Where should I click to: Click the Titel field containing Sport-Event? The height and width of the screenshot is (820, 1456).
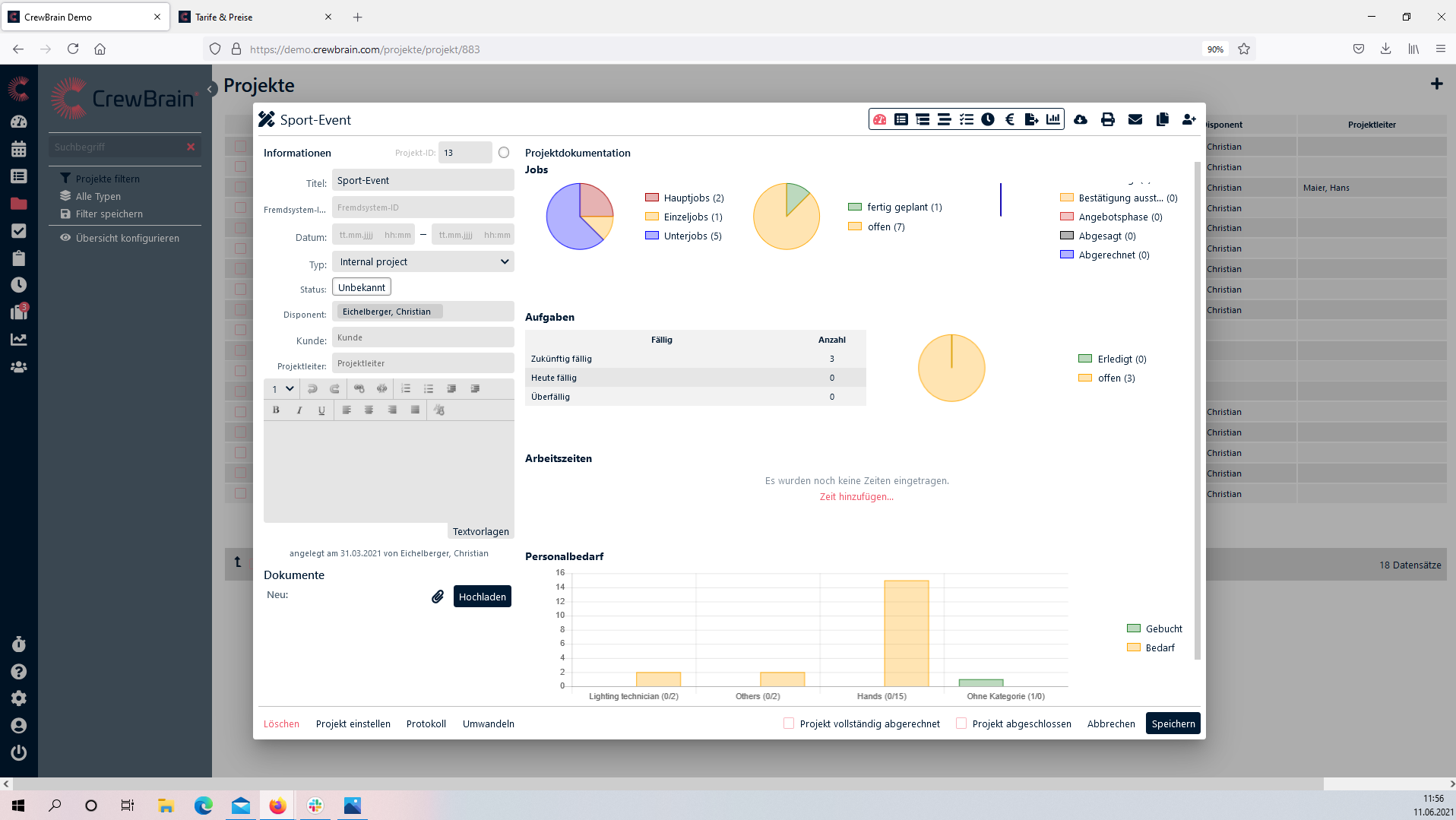[x=423, y=180]
